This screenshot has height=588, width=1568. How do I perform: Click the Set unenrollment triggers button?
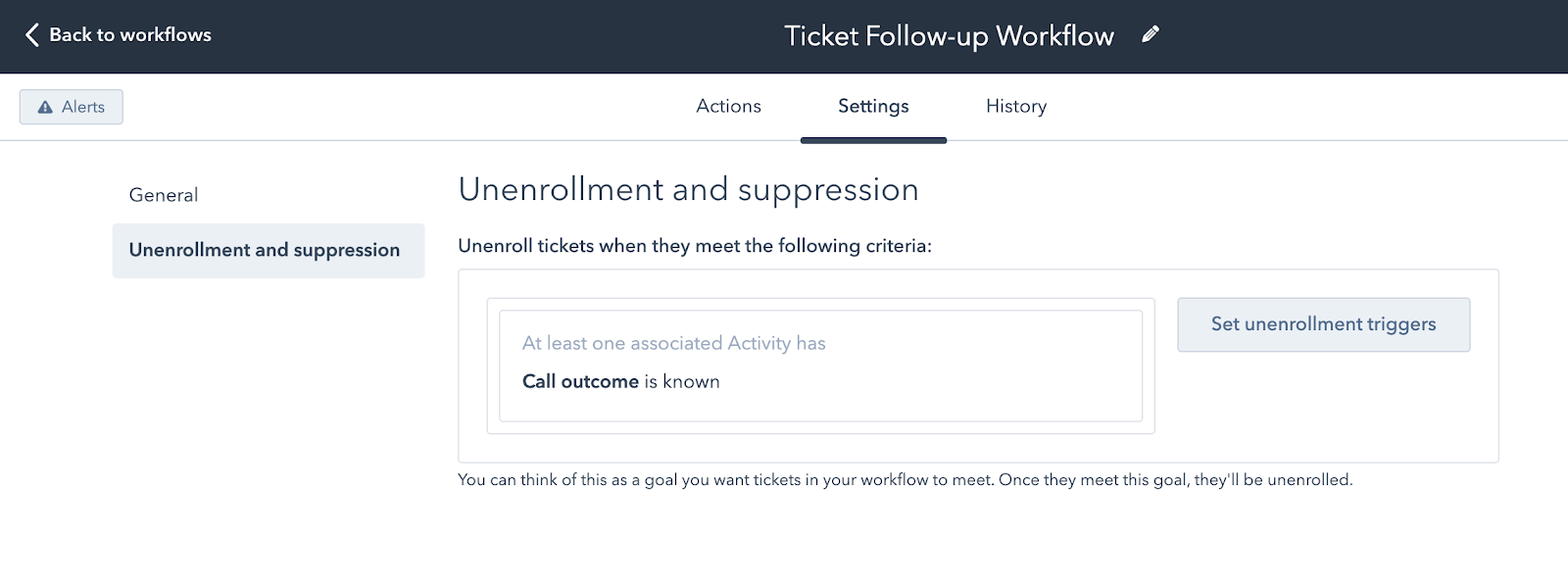tap(1323, 324)
